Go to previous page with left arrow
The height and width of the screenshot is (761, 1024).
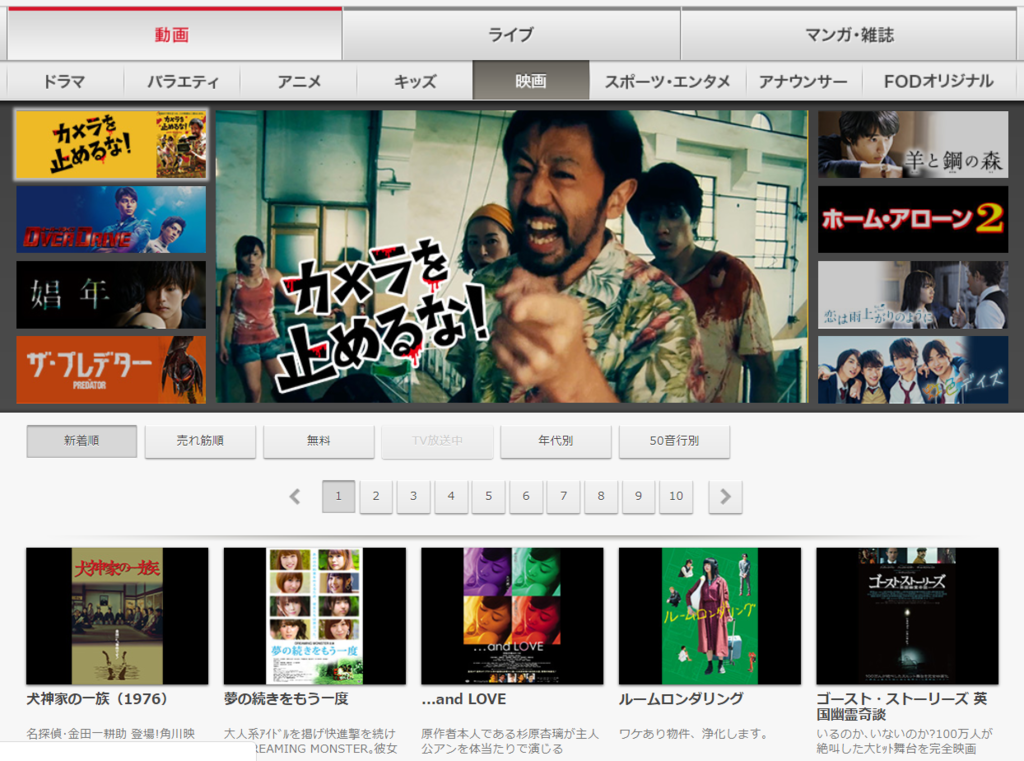pyautogui.click(x=295, y=497)
